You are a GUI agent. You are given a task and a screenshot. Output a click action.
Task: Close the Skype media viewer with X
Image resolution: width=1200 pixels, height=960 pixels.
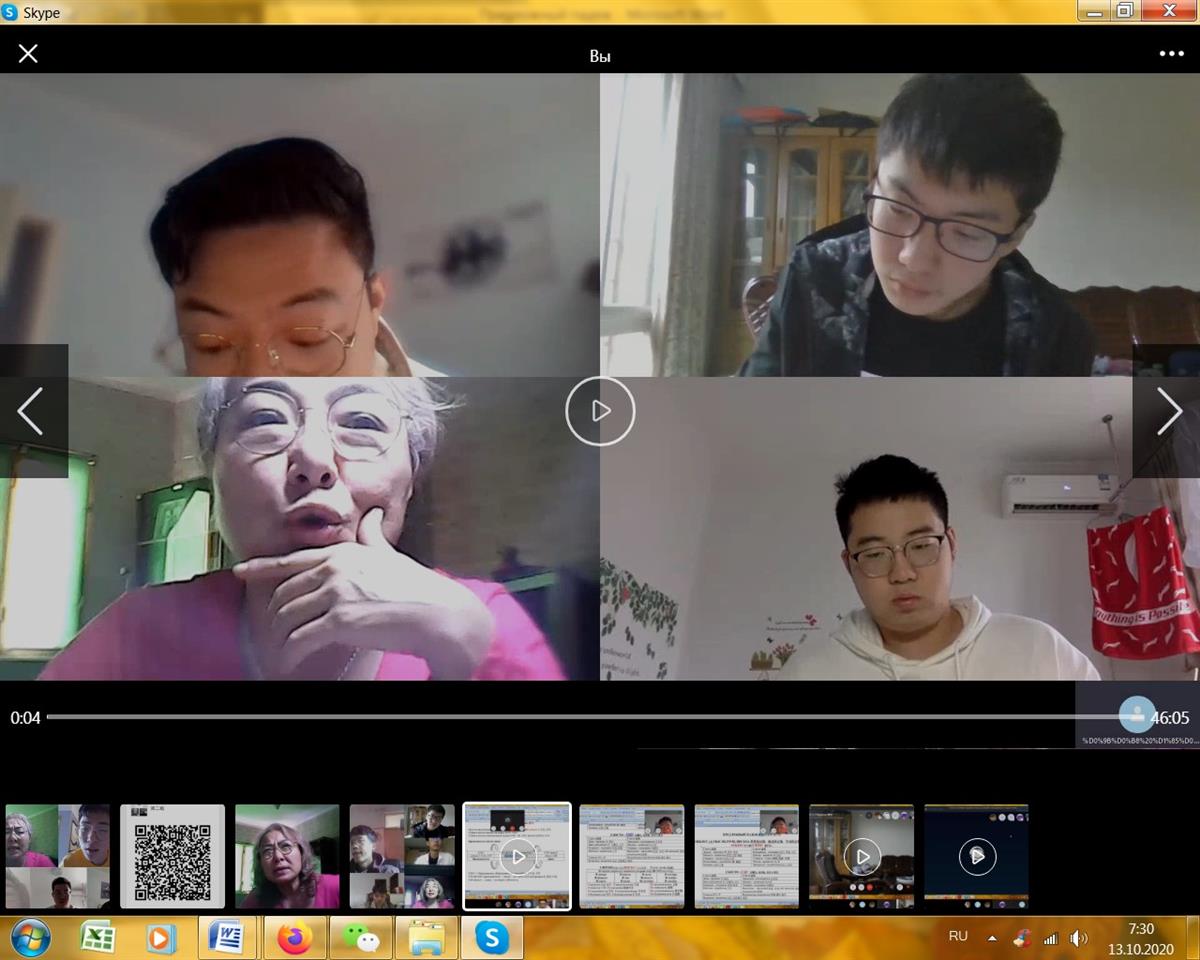[x=28, y=54]
